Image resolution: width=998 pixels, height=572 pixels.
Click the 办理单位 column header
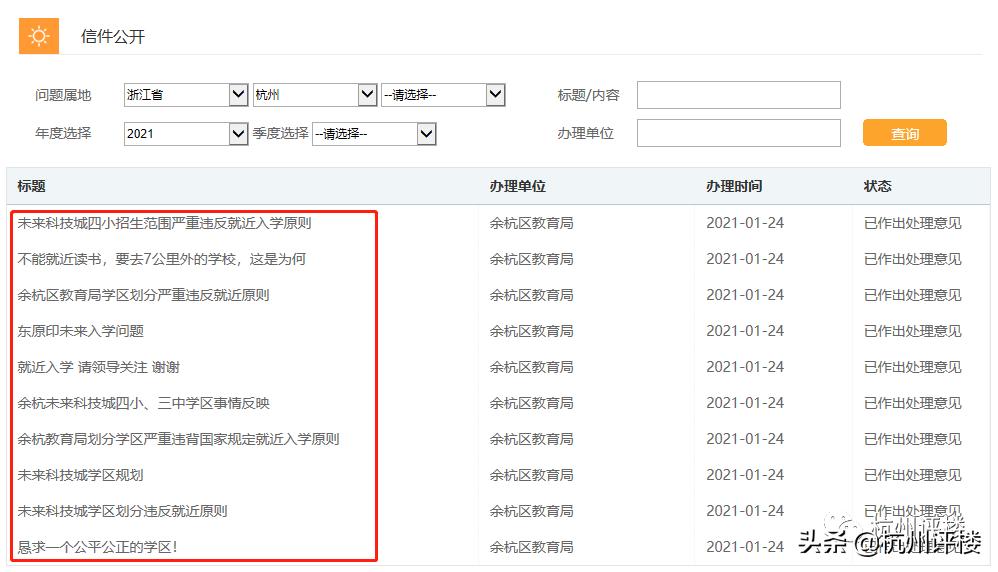click(517, 186)
